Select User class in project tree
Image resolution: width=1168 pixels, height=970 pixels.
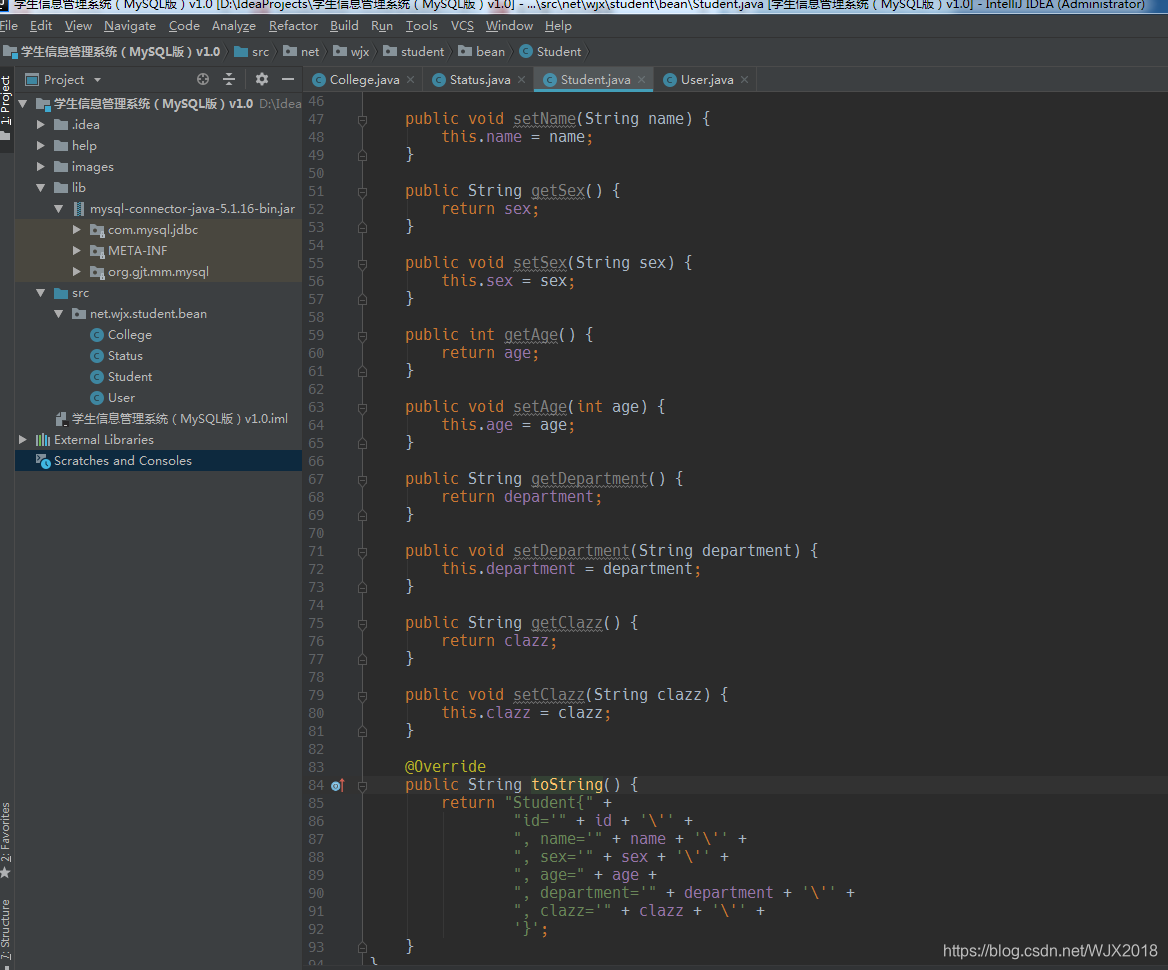121,398
